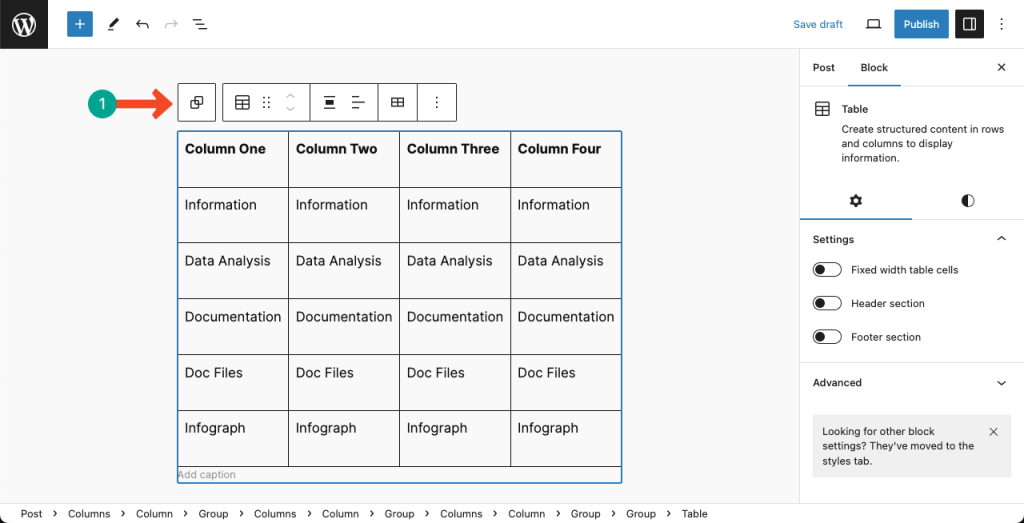The height and width of the screenshot is (523, 1024).
Task: Click the block drag handle dots
Action: 266,103
